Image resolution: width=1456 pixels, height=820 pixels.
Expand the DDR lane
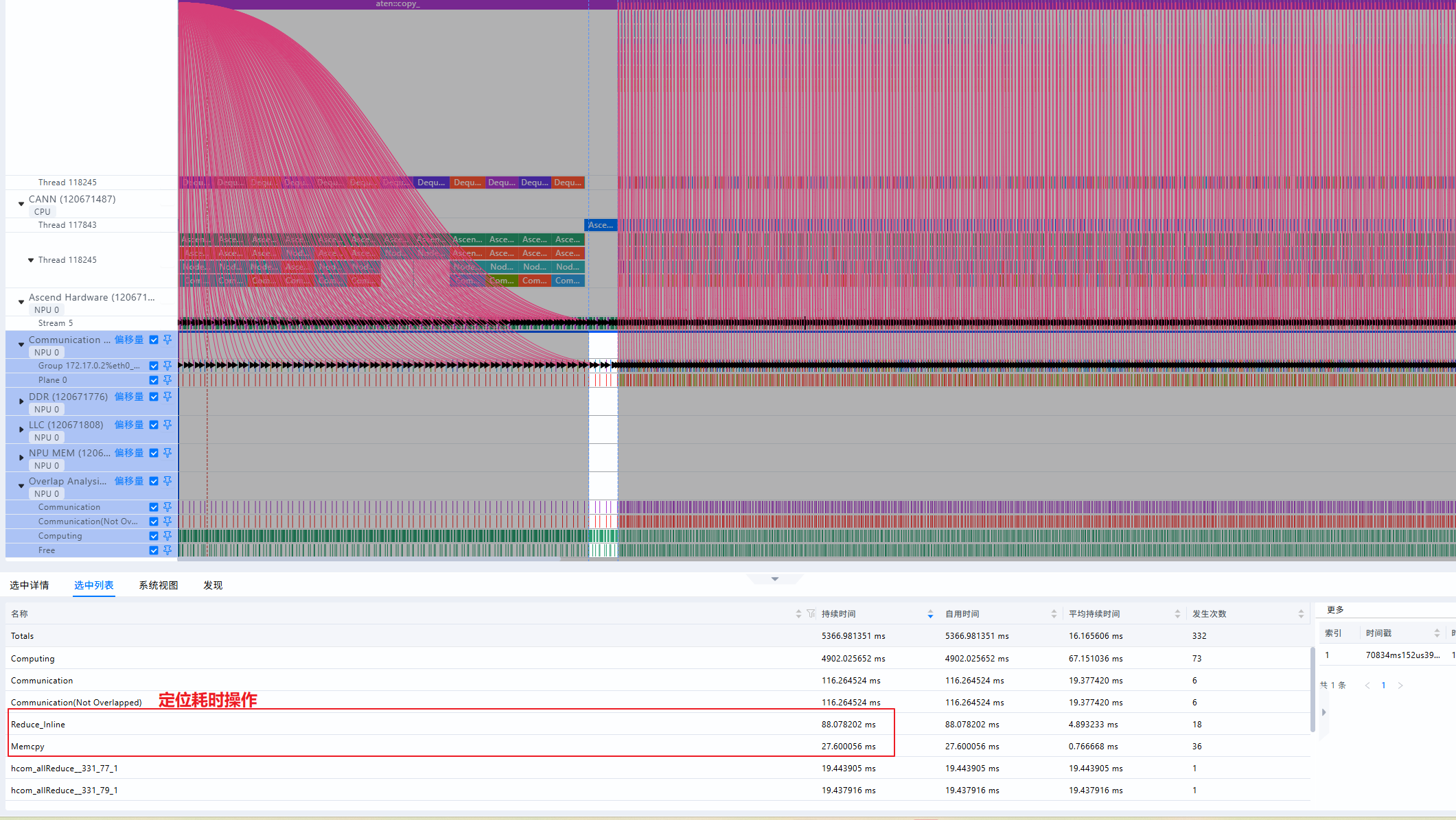tap(21, 401)
